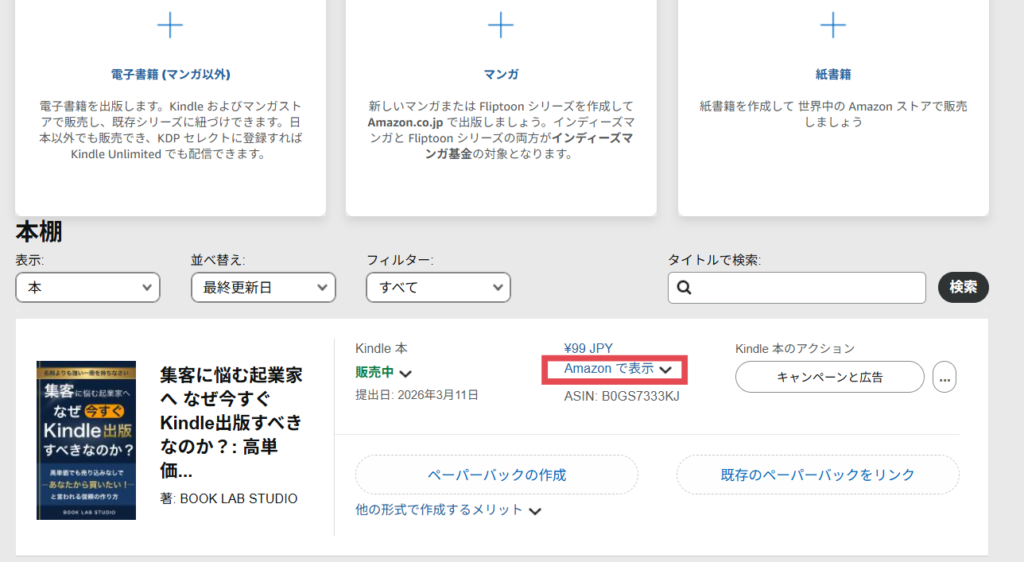
Task: Click the magnifier icon in title search box
Action: pos(685,288)
